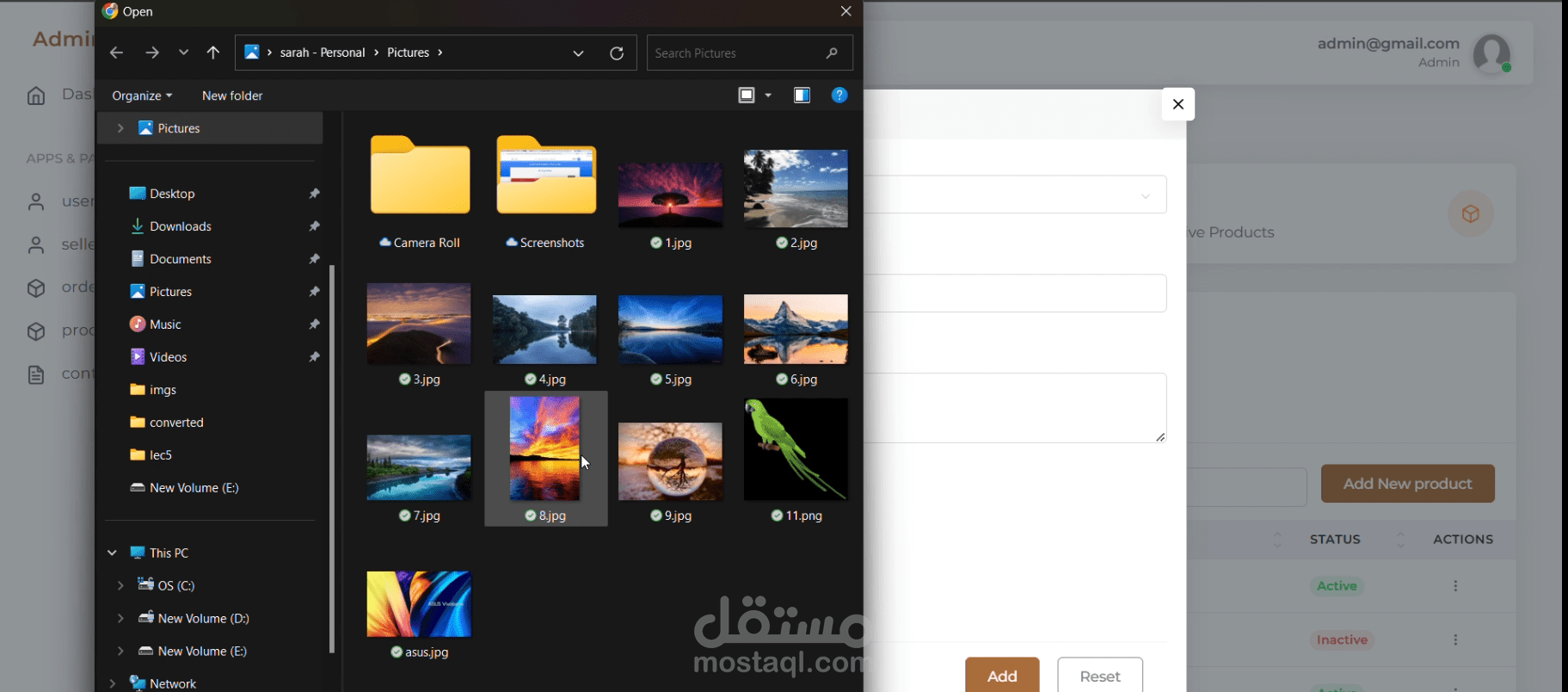Click Add New product button
This screenshot has height=692, width=1568.
1408,484
